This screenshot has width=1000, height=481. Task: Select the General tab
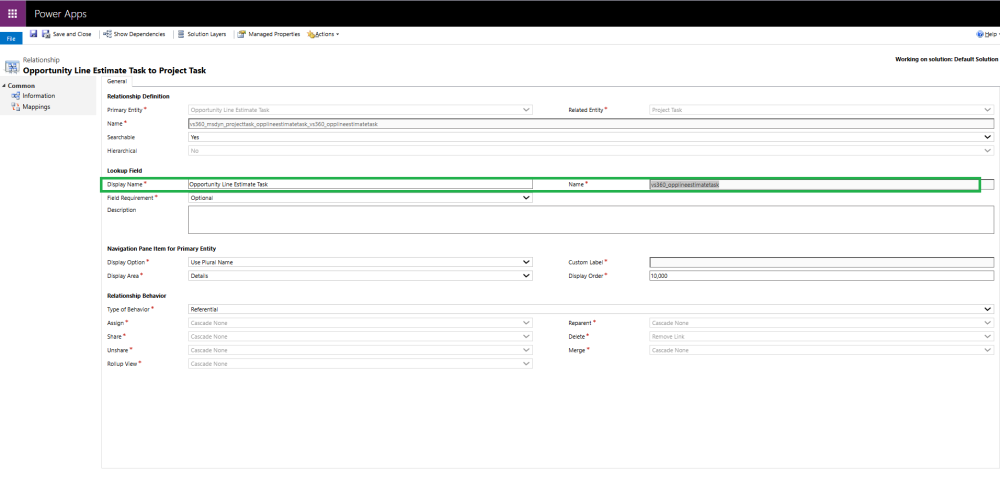pyautogui.click(x=117, y=81)
